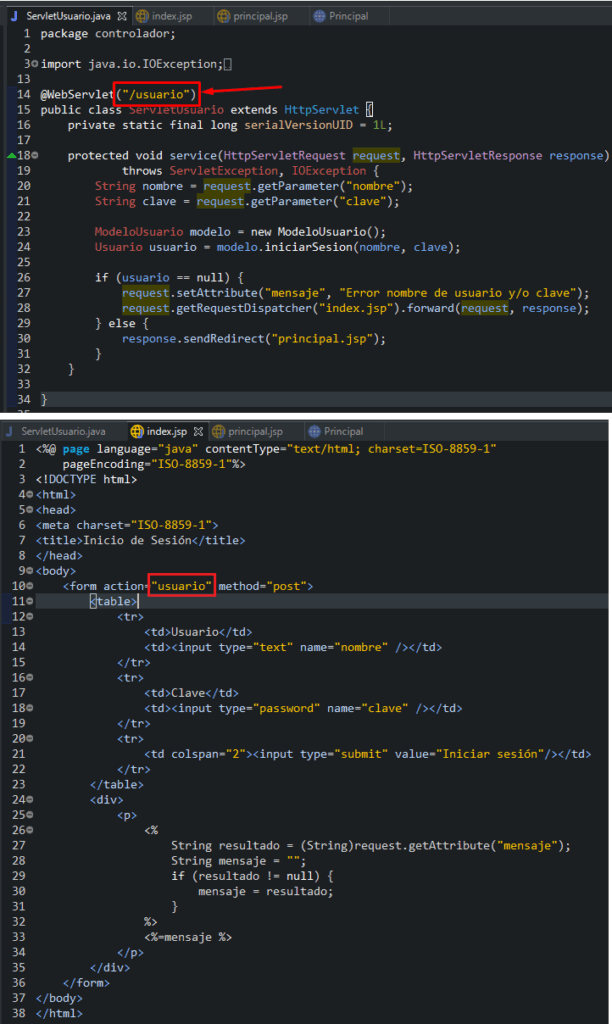The height and width of the screenshot is (1024, 612).
Task: Collapse the <form> element fold marker
Action: tap(29, 586)
